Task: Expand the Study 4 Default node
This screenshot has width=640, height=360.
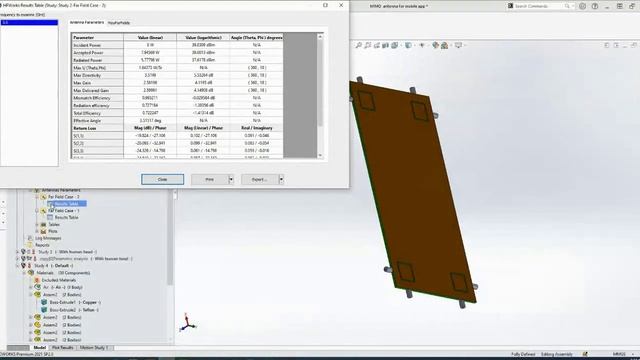Action: [x=17, y=266]
